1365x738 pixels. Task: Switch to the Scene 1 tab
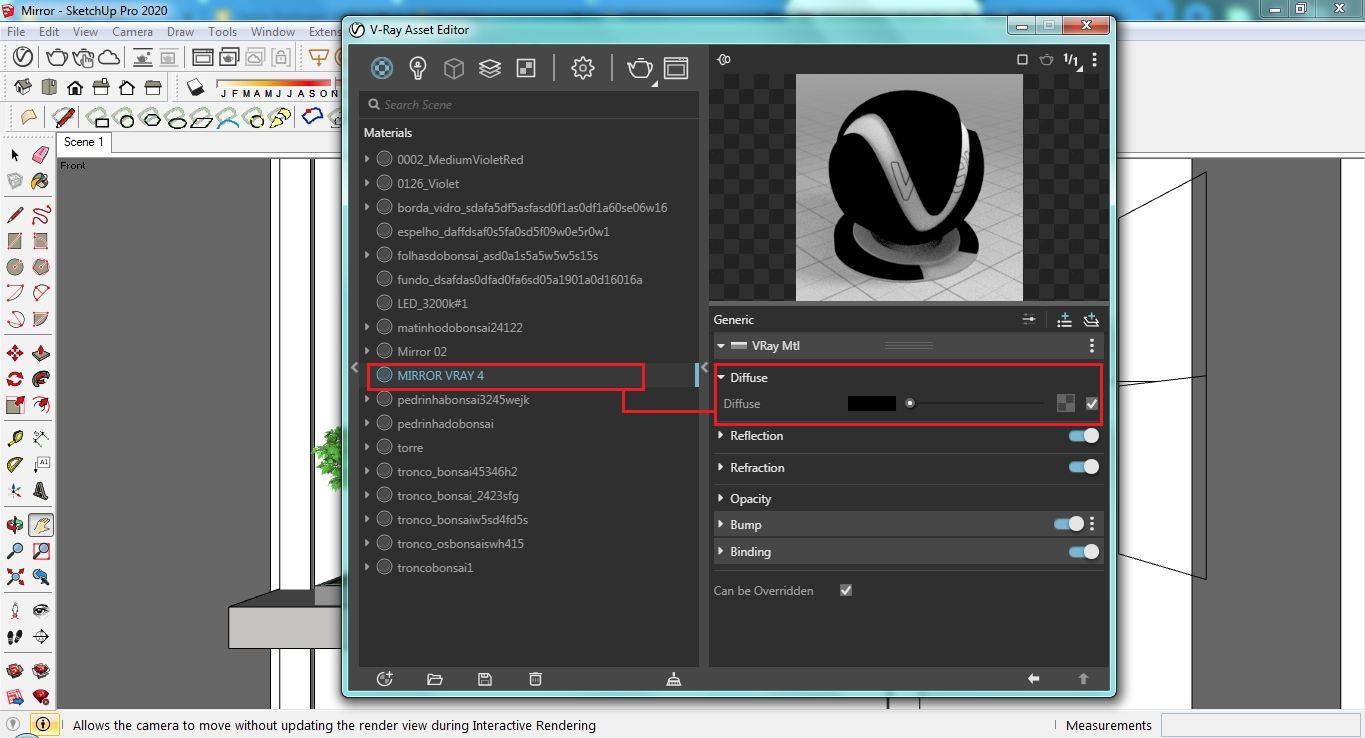pyautogui.click(x=84, y=142)
